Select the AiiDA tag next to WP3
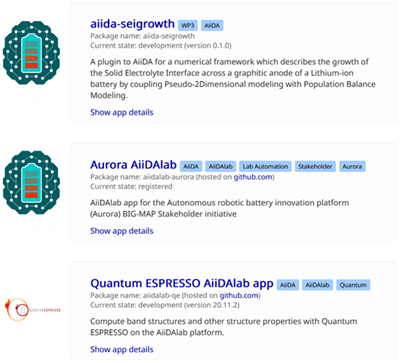 pos(212,25)
